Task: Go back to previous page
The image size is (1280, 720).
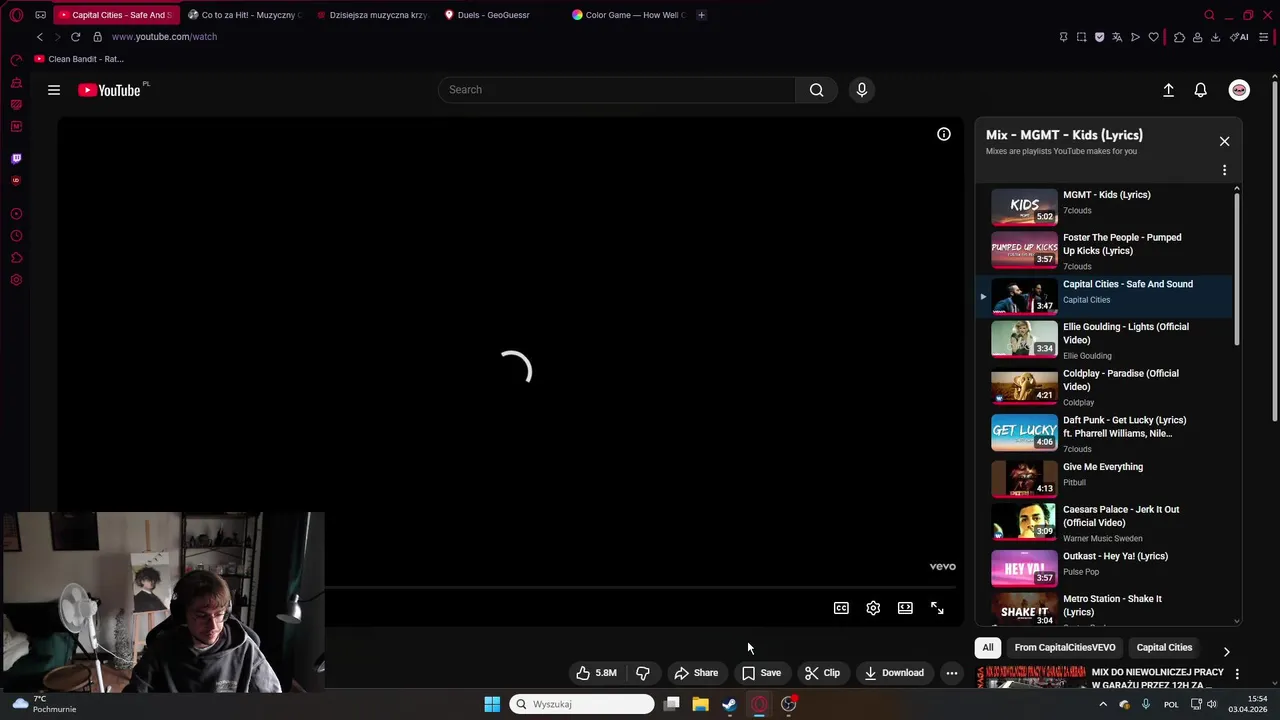Action: (x=40, y=37)
